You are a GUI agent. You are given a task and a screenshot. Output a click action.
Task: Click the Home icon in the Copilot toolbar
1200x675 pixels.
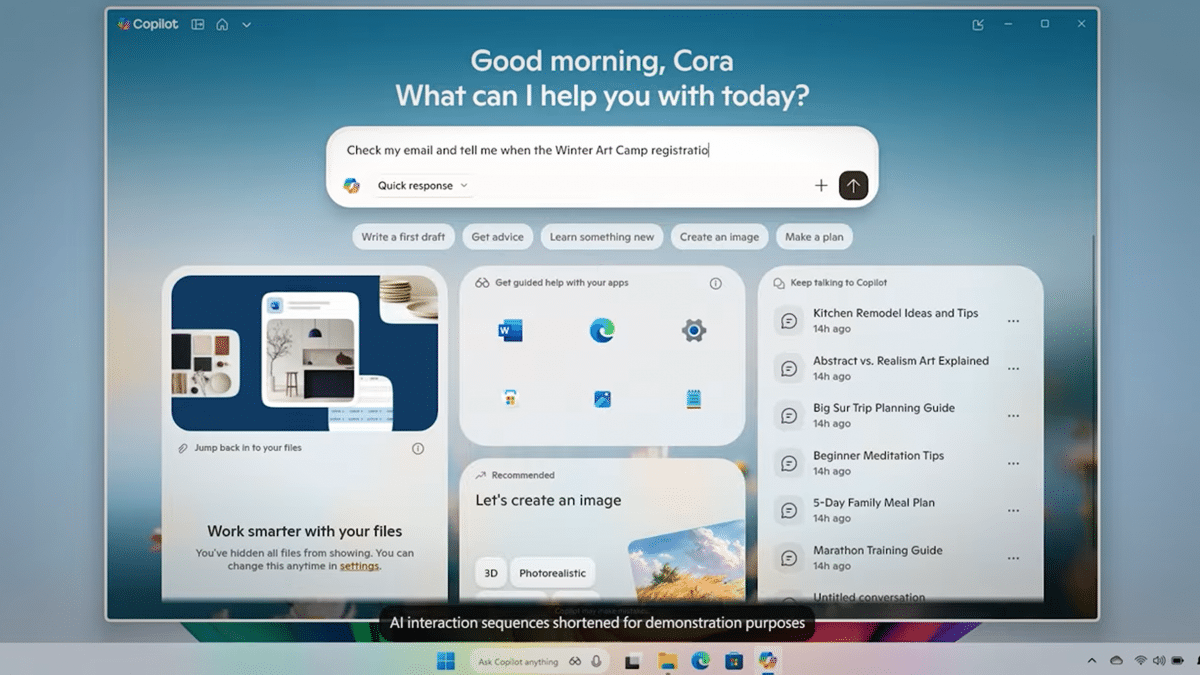tap(221, 23)
